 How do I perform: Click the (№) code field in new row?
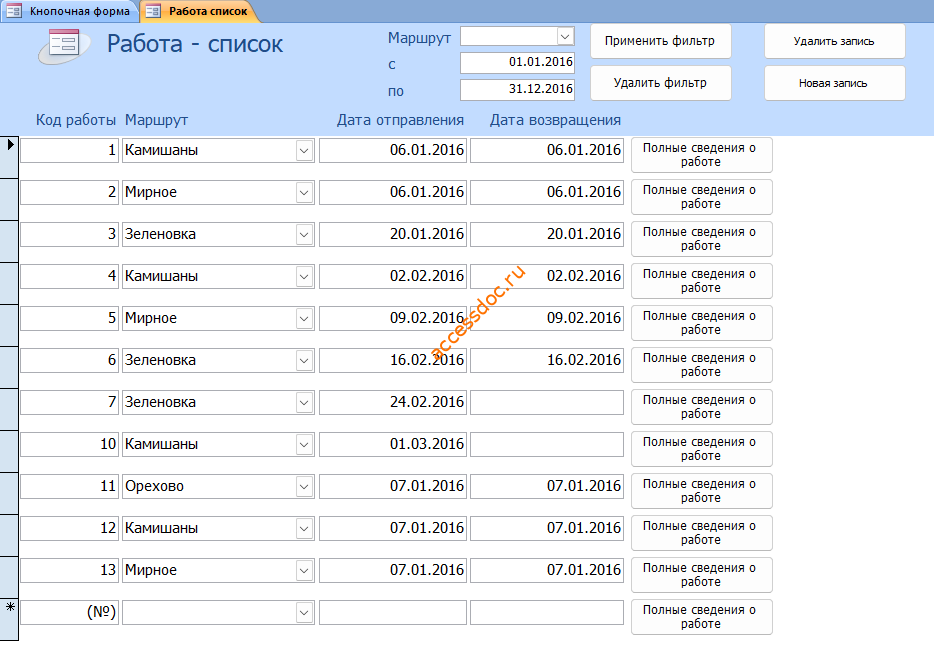pos(69,612)
